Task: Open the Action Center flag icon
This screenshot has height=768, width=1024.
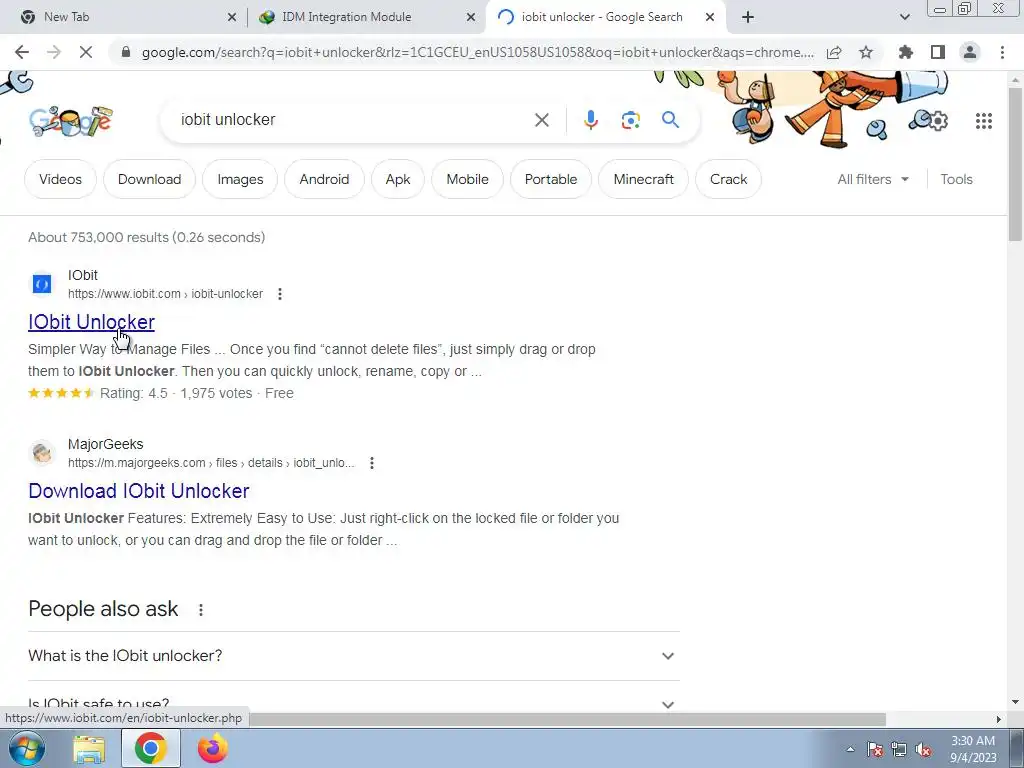Action: coord(875,750)
